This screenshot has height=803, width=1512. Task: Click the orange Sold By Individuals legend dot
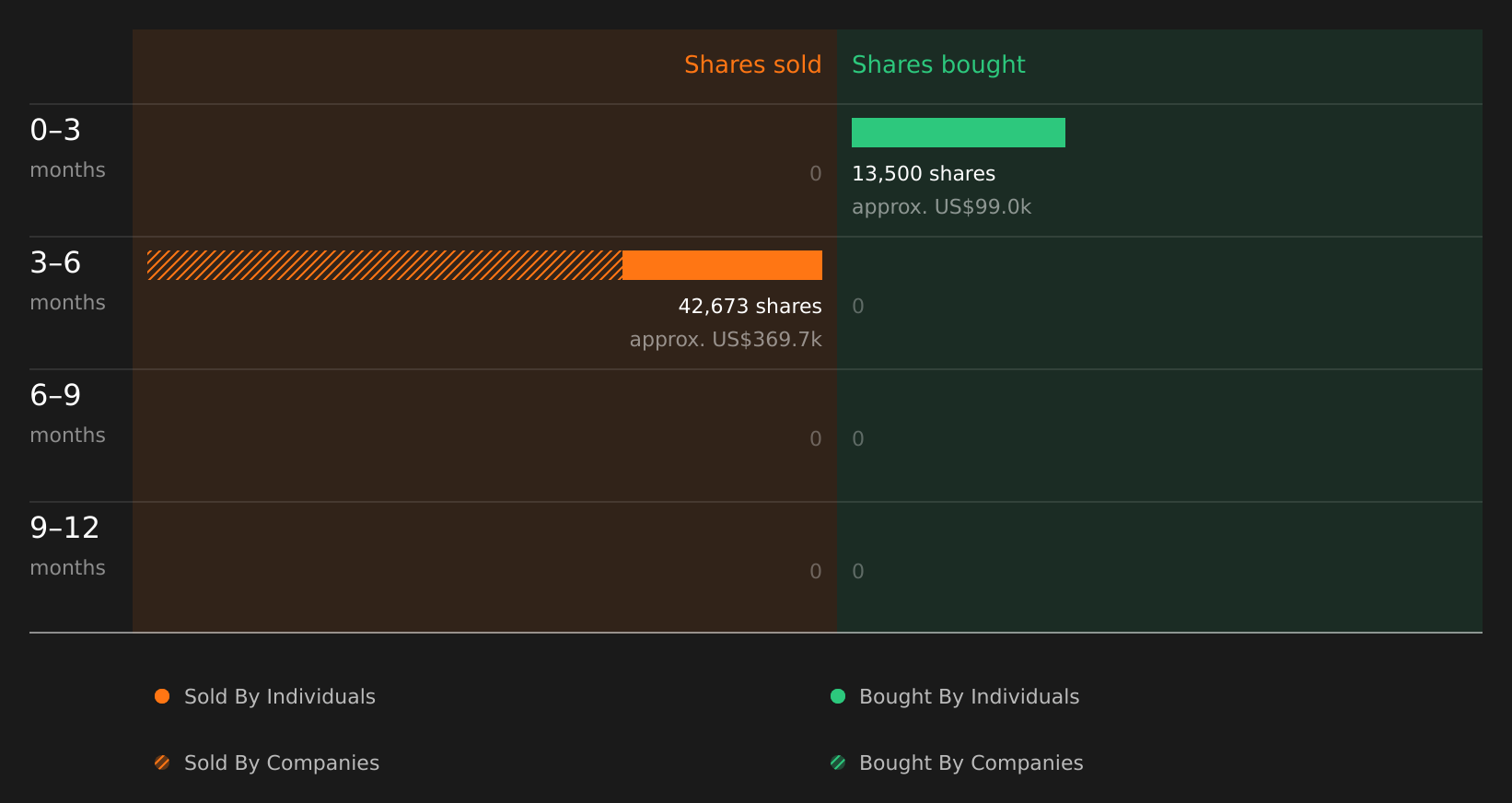tap(162, 696)
